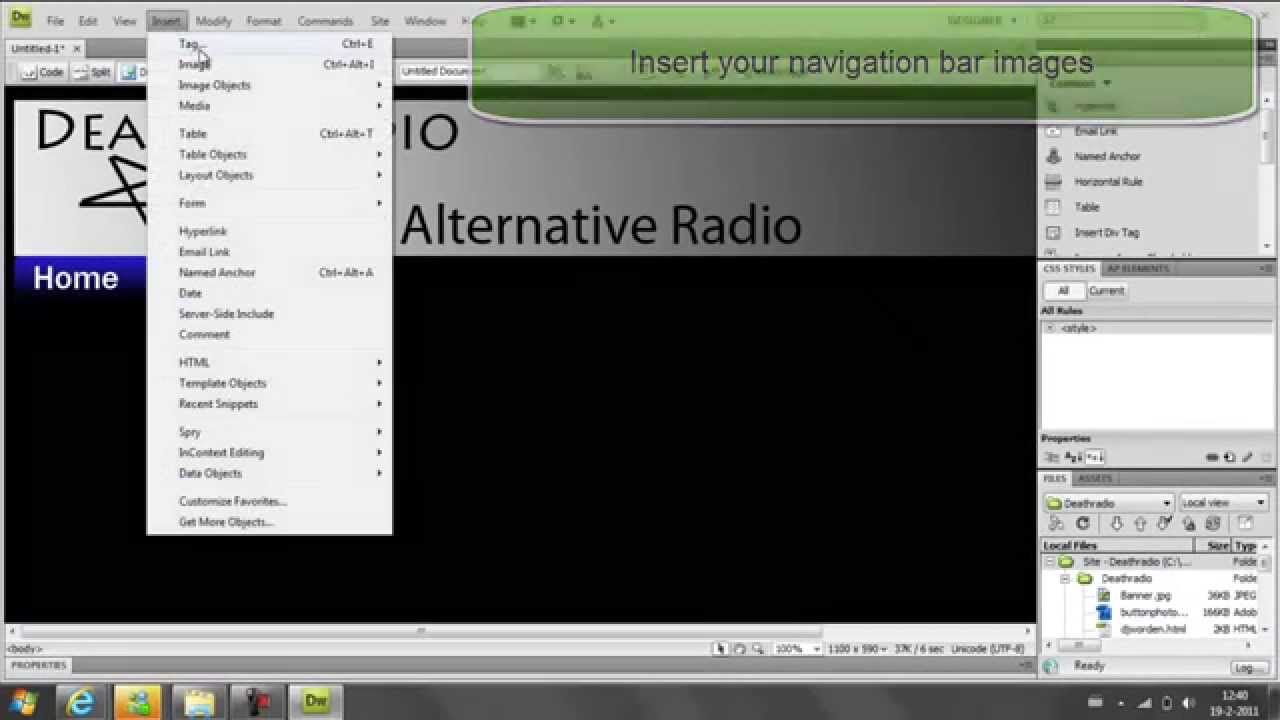Viewport: 1280px width, 720px height.
Task: Select the All button in CSS Styles
Action: (x=1063, y=291)
